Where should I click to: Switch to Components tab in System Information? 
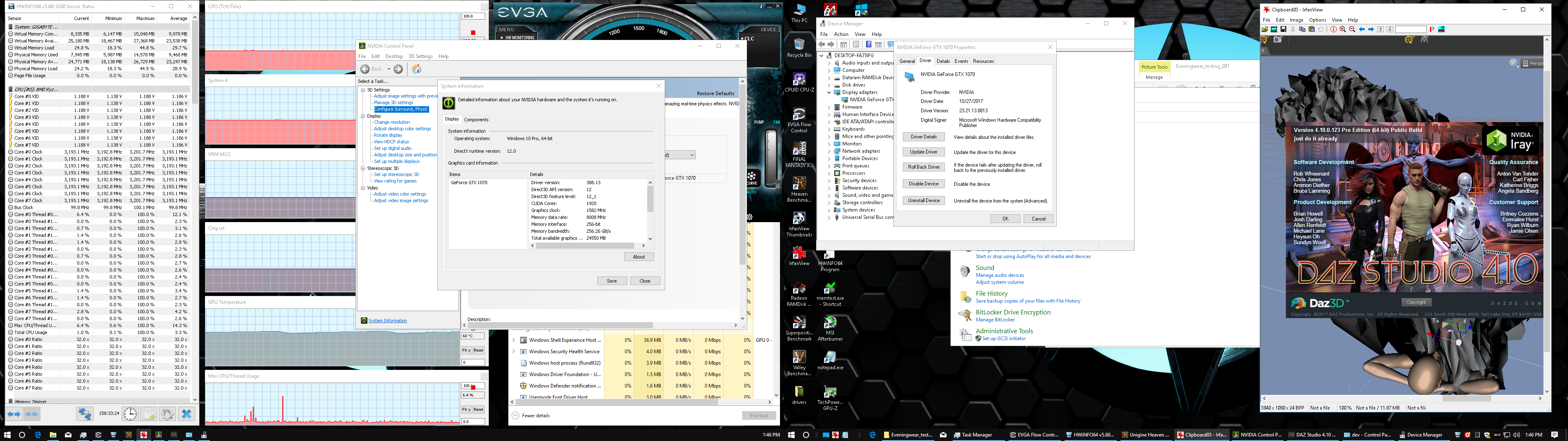(x=476, y=119)
